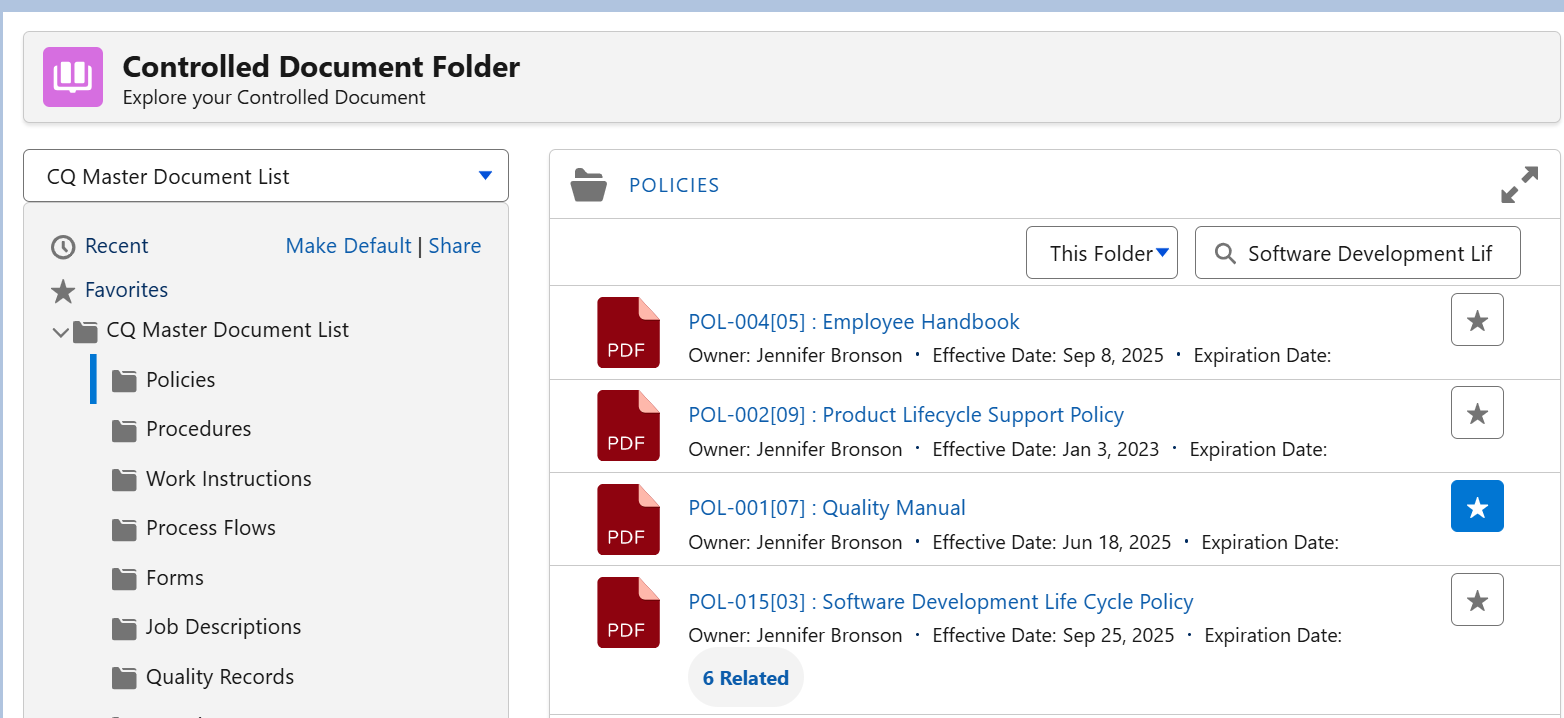Open the 6 Related button
Viewport: 1564px width, 718px height.
(x=745, y=678)
